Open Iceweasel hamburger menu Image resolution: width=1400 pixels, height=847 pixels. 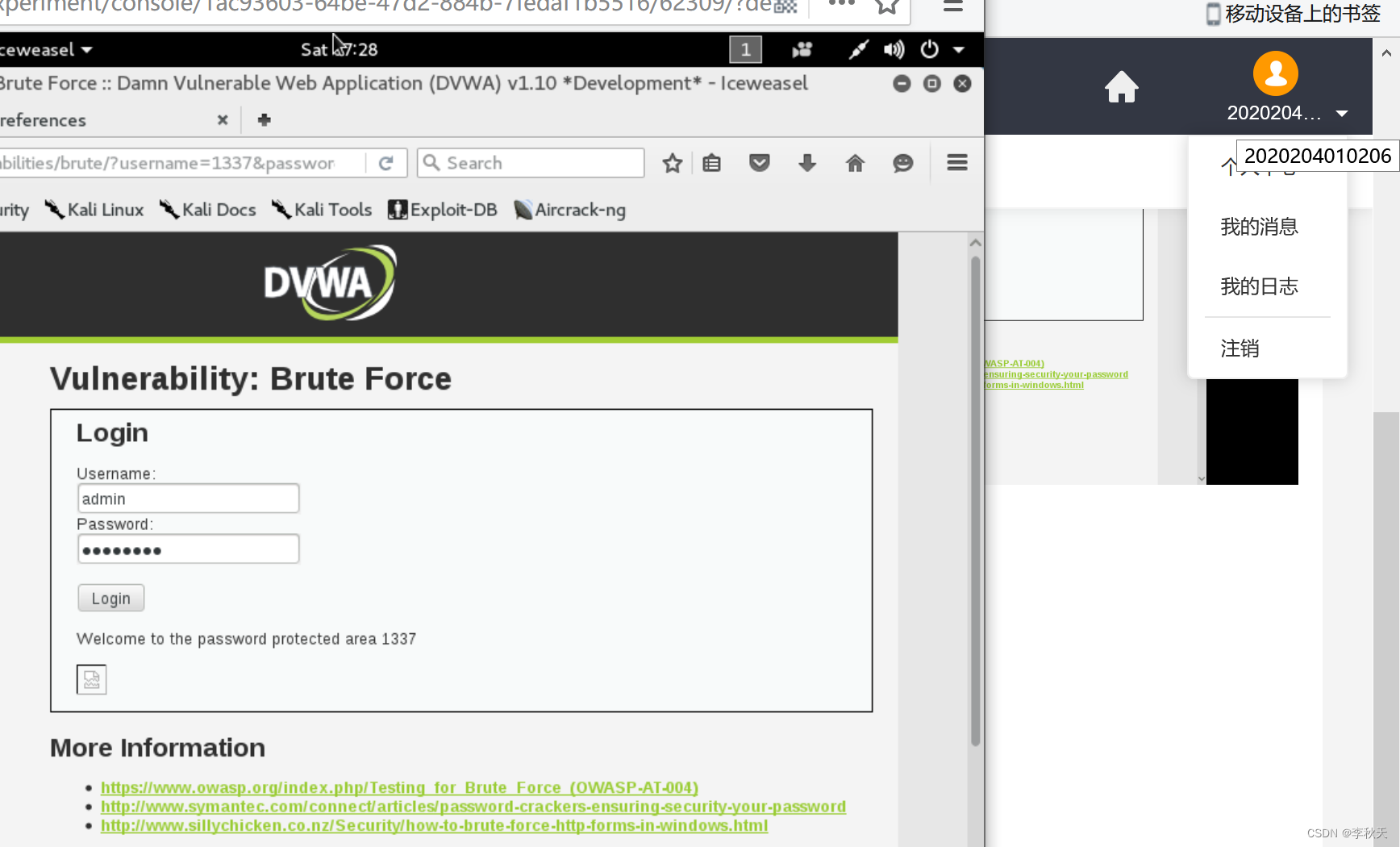[957, 163]
